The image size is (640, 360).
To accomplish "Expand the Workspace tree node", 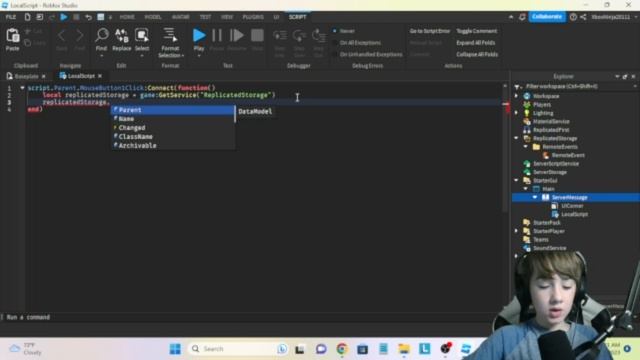I will [x=516, y=96].
